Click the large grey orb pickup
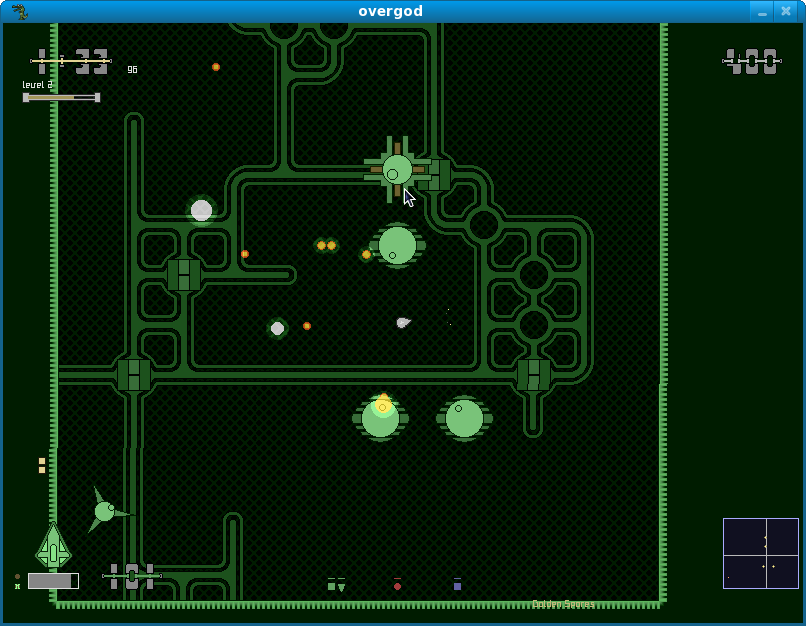This screenshot has height=626, width=806. pyautogui.click(x=202, y=210)
